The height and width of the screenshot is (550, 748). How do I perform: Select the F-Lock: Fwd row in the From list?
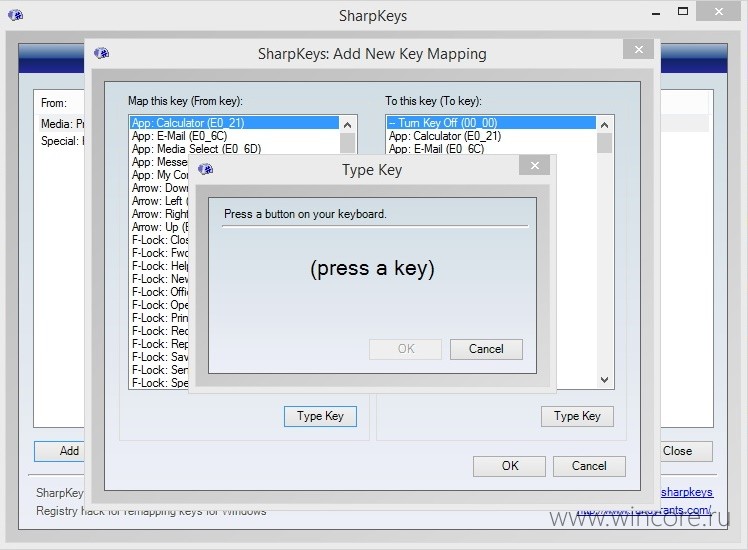pos(159,253)
